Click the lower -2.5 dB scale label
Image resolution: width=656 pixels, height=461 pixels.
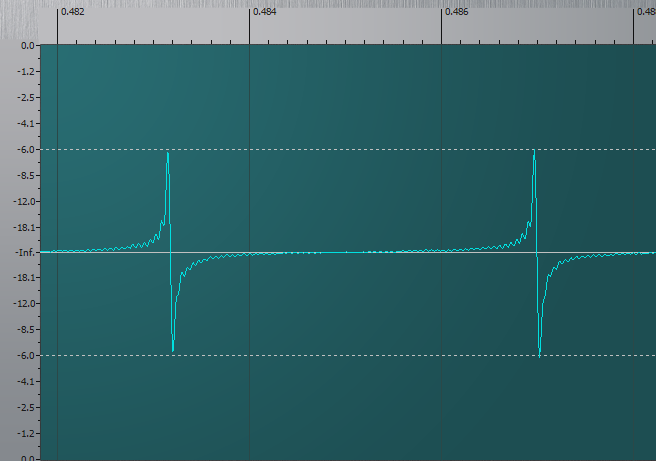(x=26, y=407)
